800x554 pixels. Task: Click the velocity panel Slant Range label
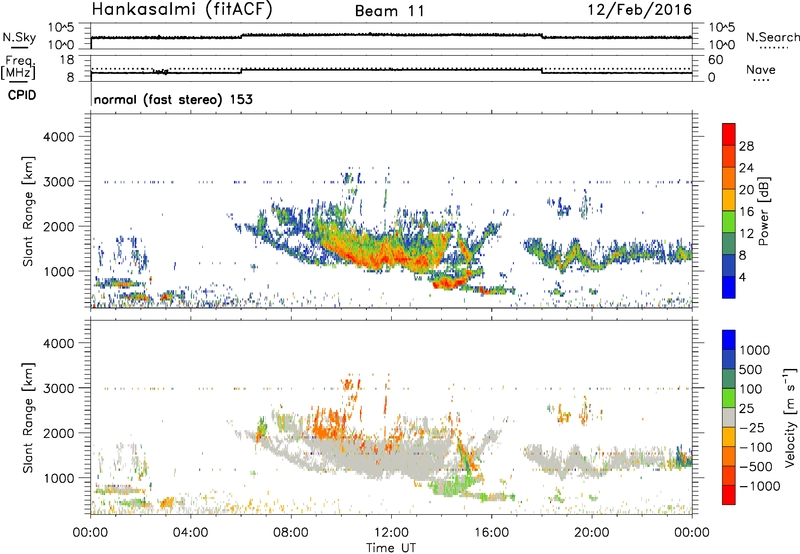[28, 417]
